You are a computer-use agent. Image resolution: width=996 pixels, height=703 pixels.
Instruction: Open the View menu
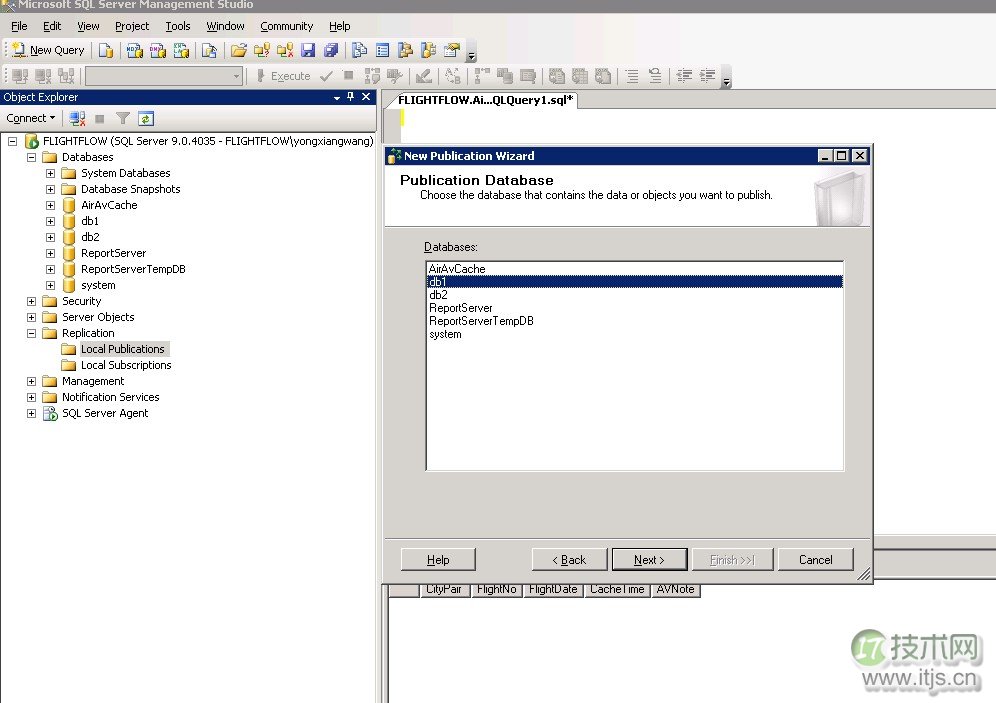tap(88, 26)
